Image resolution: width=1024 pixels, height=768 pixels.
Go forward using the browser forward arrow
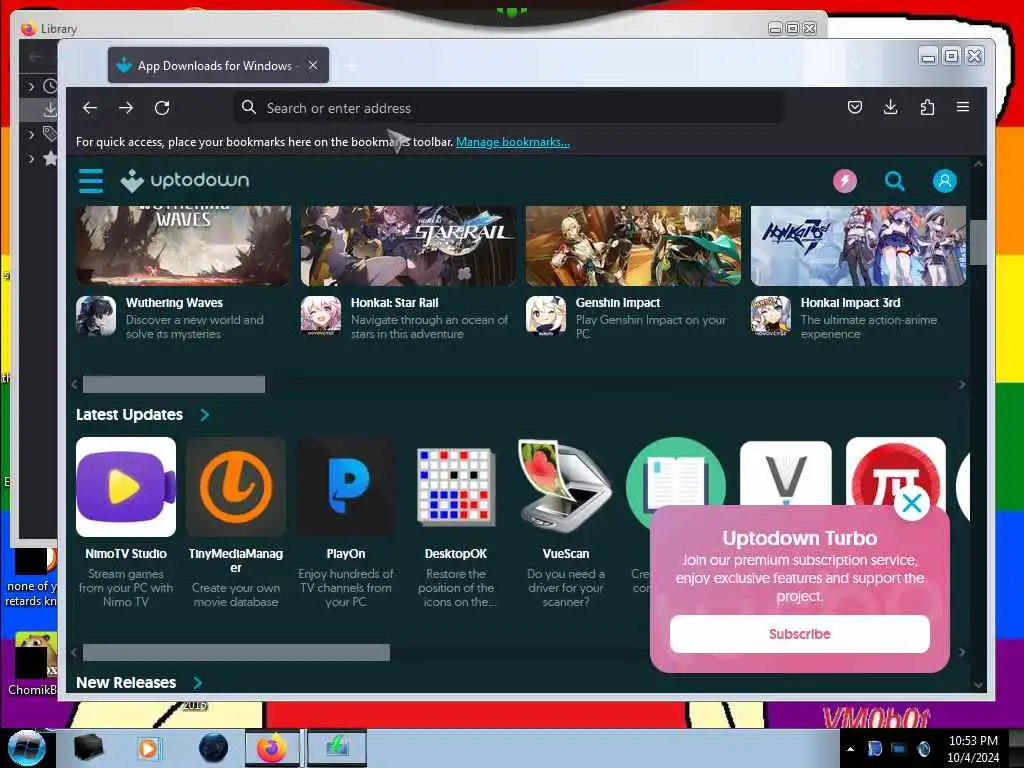tap(126, 108)
